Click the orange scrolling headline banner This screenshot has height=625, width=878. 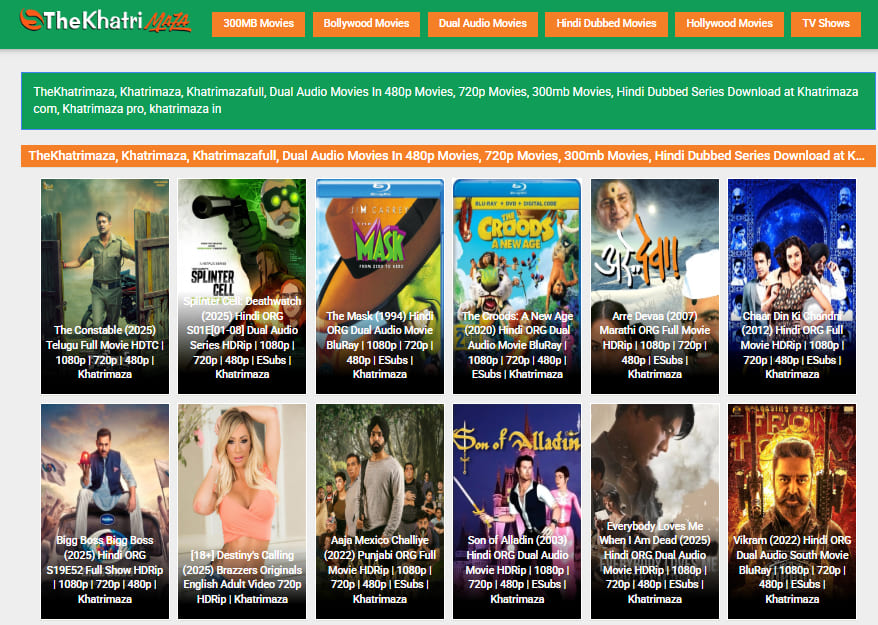click(447, 156)
